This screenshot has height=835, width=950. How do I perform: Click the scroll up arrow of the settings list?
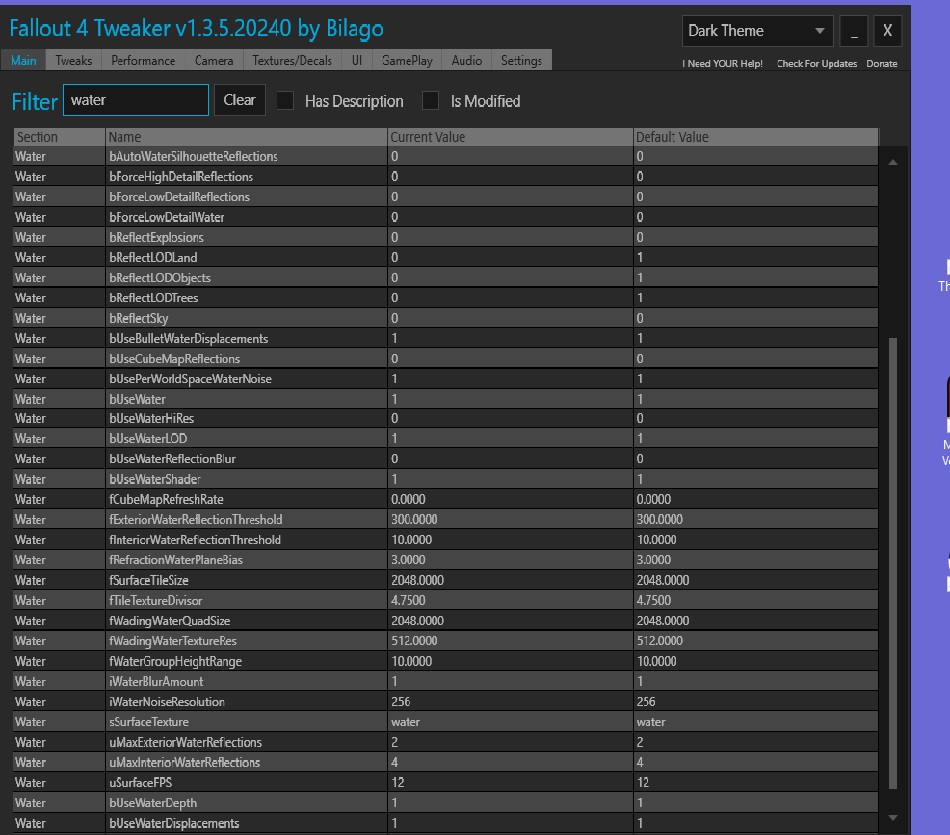tap(892, 162)
